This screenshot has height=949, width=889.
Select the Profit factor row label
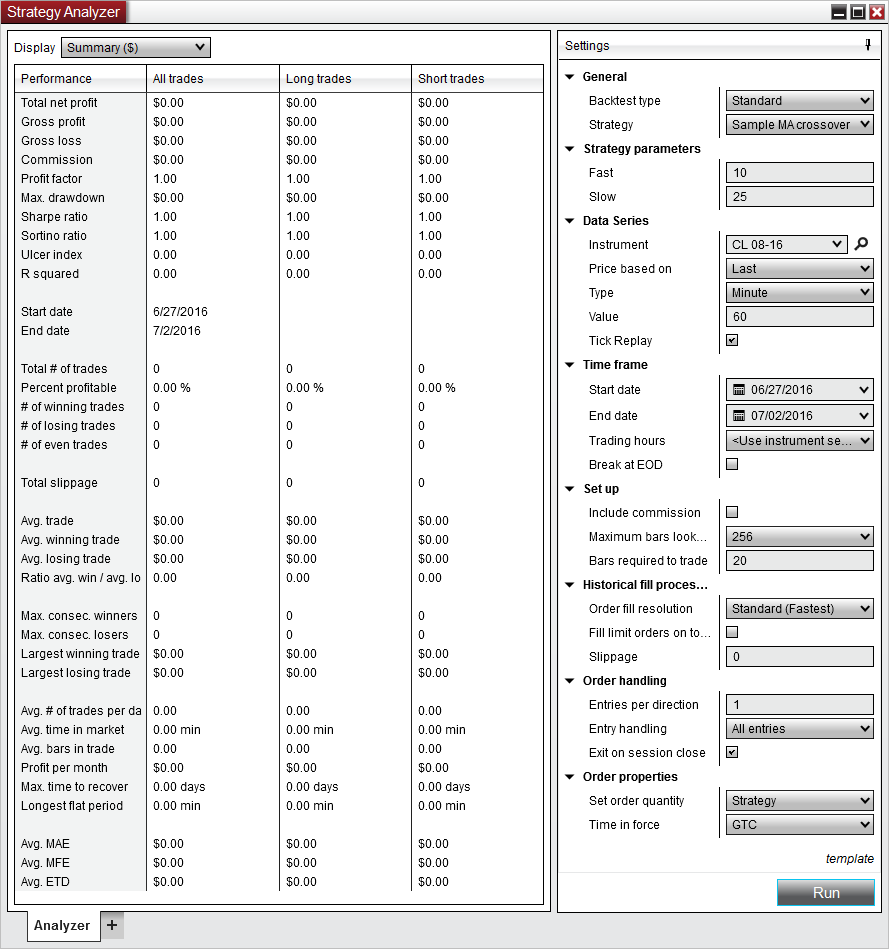coord(51,179)
